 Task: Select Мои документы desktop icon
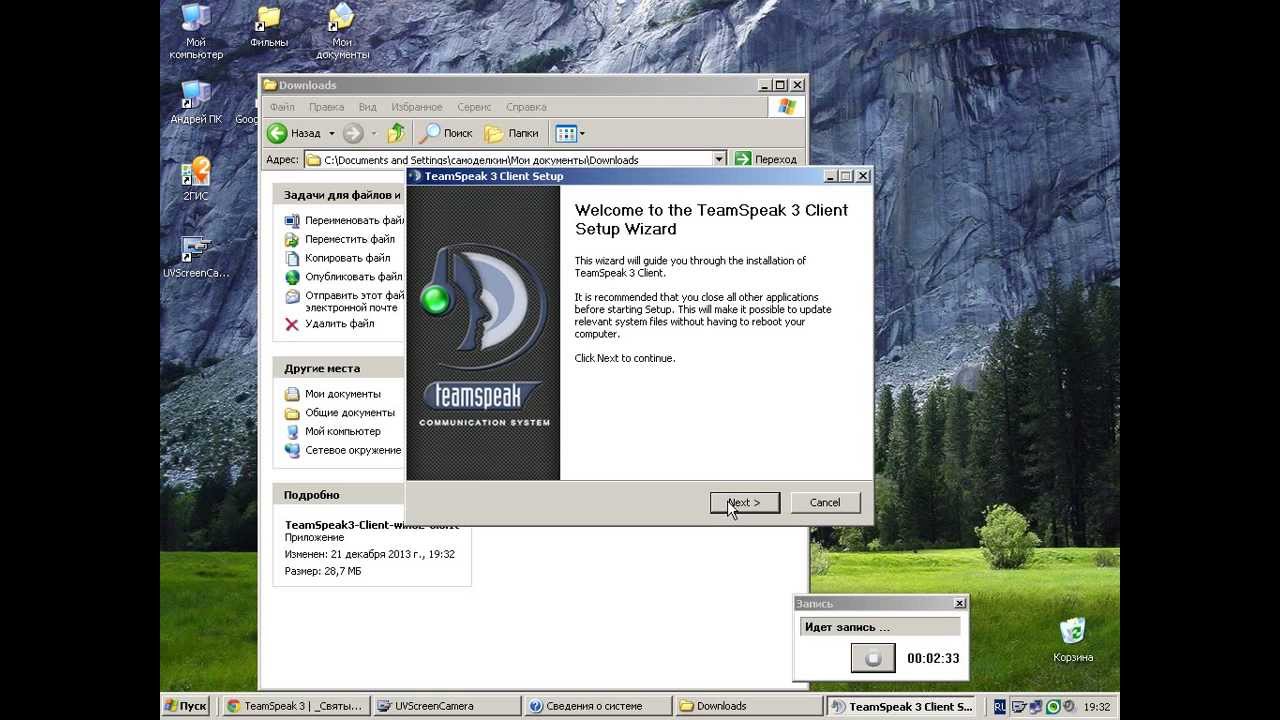(x=343, y=30)
